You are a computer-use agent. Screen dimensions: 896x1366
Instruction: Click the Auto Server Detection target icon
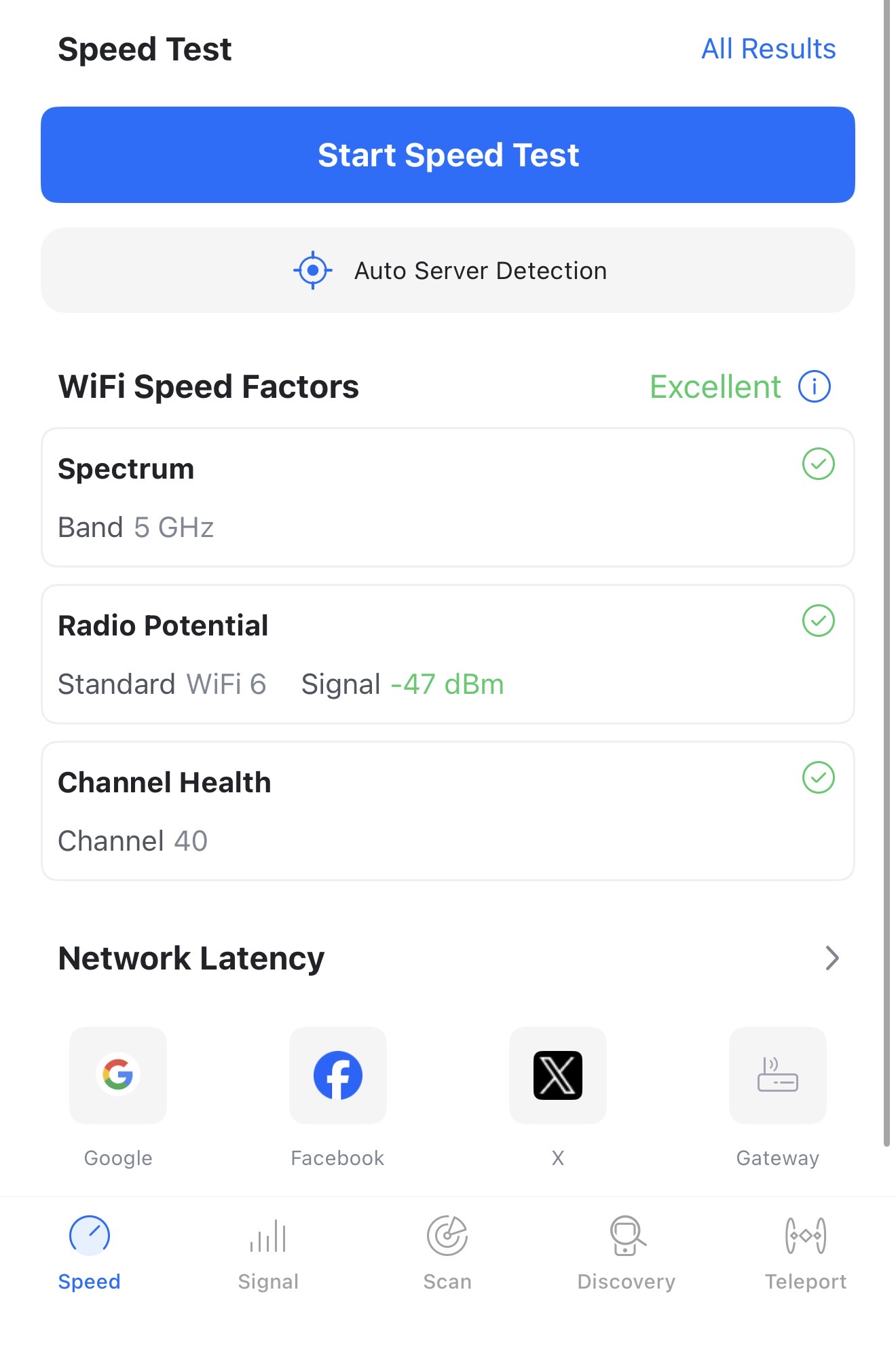(x=313, y=270)
